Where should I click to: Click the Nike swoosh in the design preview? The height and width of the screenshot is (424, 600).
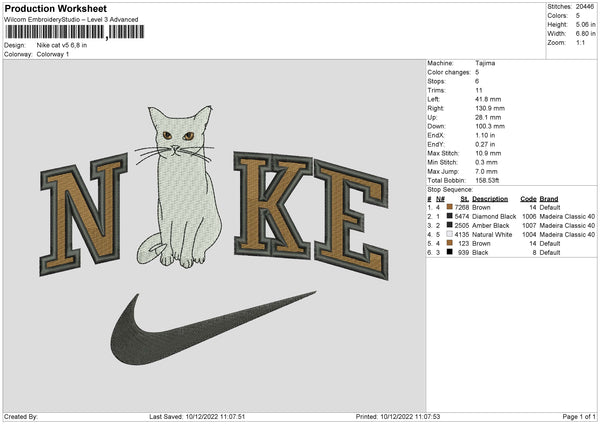point(213,328)
